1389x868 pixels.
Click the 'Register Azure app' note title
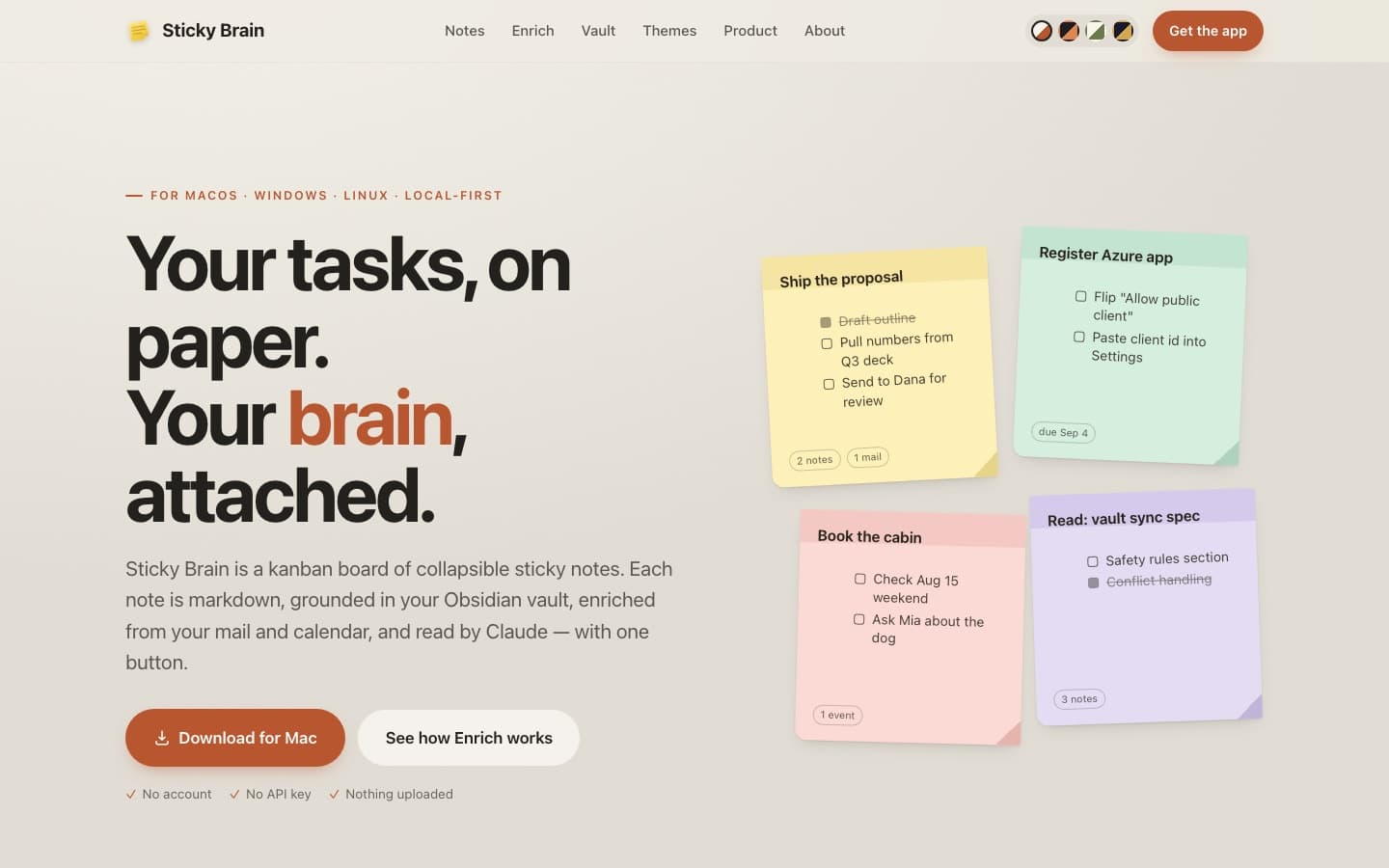pyautogui.click(x=1106, y=255)
